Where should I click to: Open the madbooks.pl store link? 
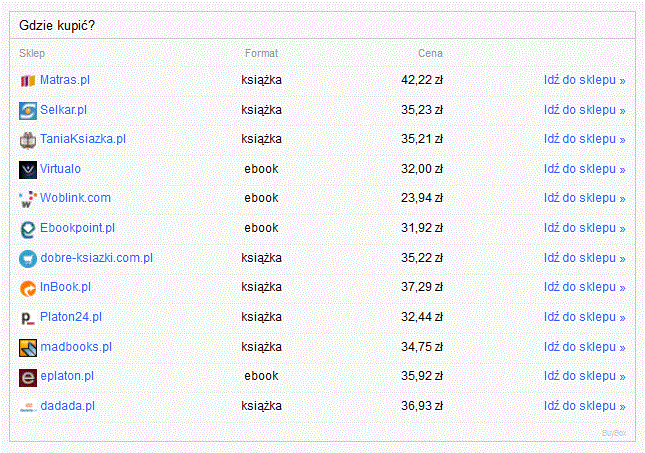[x=76, y=347]
